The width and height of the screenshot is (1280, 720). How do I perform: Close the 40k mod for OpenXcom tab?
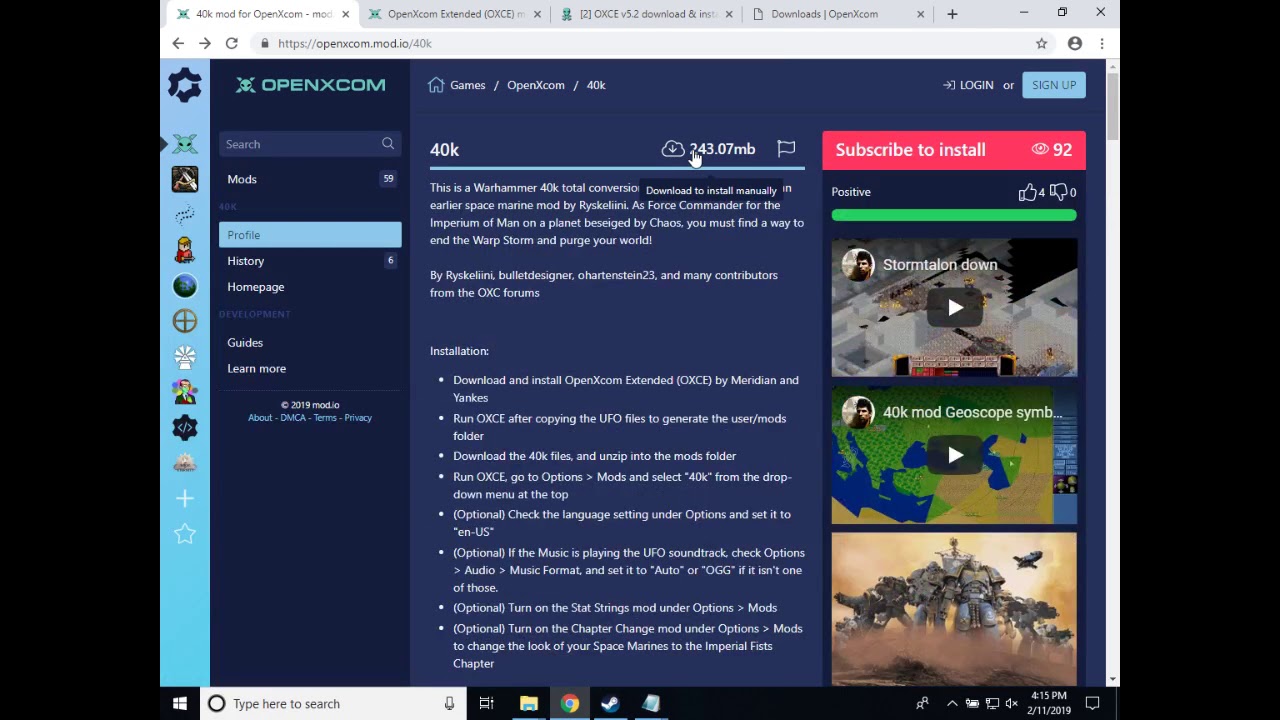coord(346,14)
